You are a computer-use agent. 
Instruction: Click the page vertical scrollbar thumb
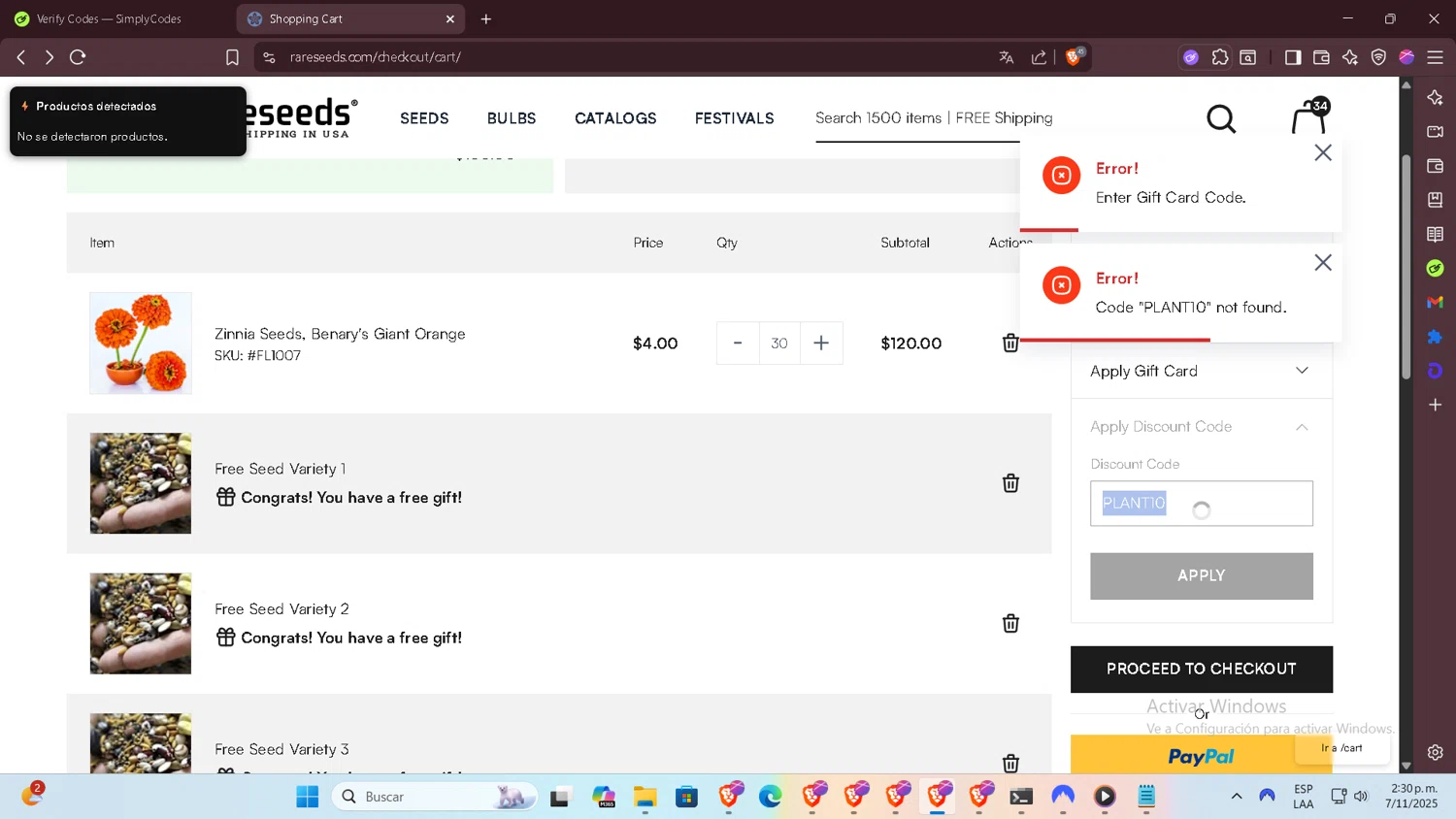click(1406, 267)
